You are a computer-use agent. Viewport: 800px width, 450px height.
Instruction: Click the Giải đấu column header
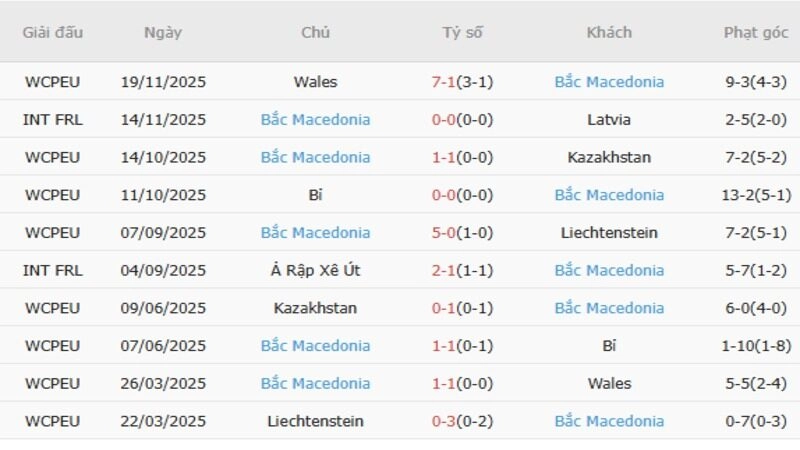click(x=52, y=32)
